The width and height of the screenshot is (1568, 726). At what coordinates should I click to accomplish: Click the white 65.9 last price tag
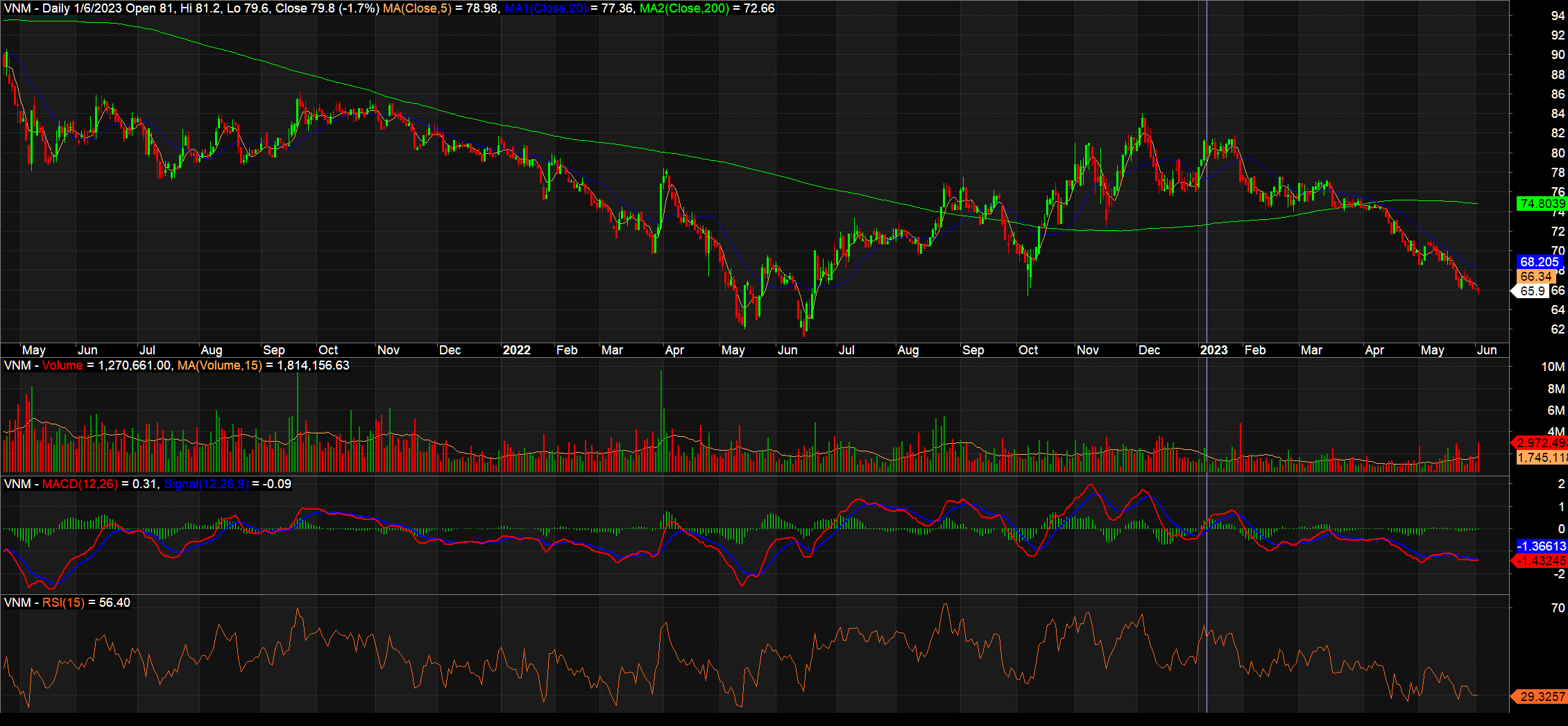click(x=1531, y=291)
